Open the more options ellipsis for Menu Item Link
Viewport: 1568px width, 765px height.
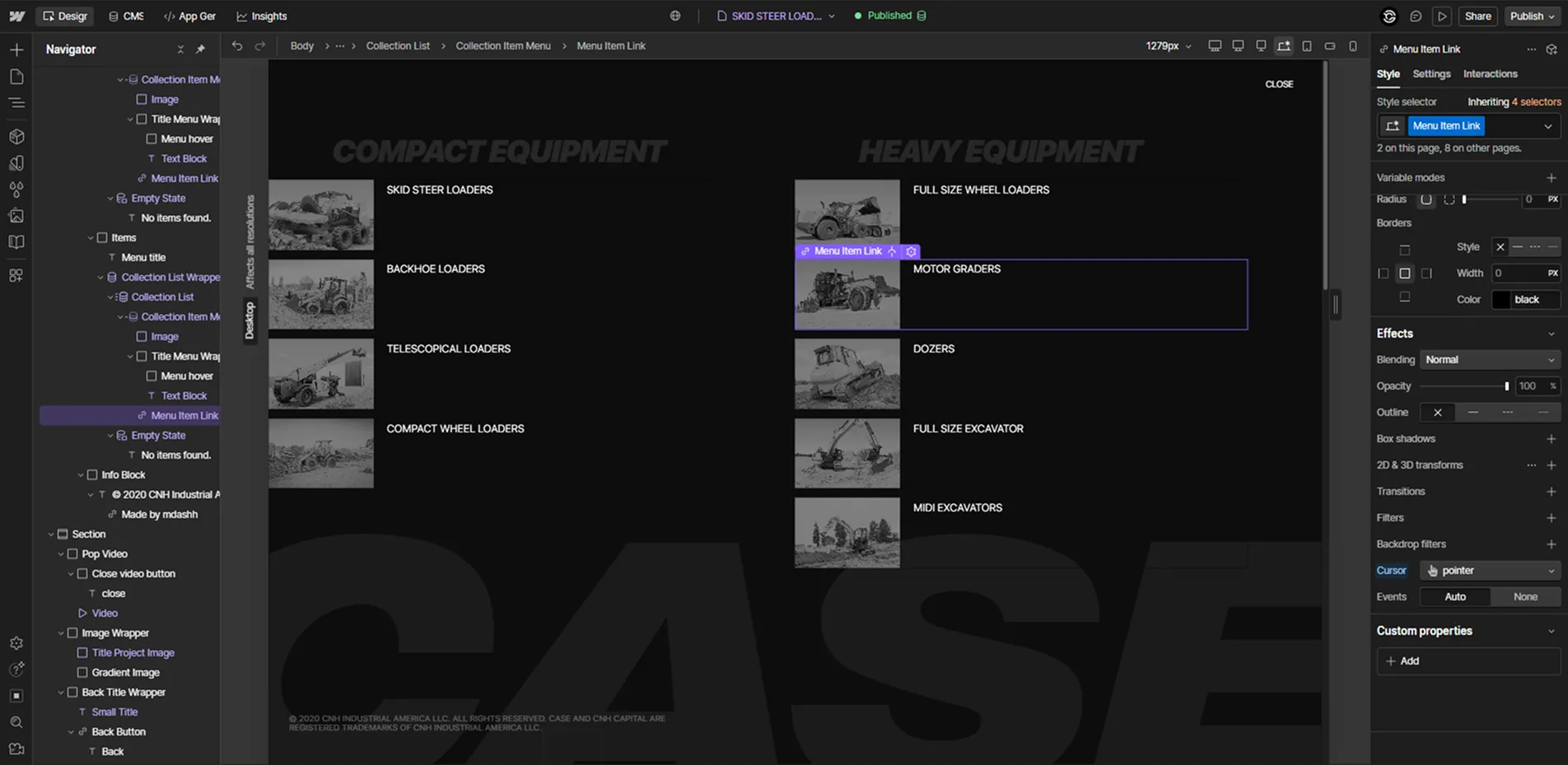tap(1532, 49)
